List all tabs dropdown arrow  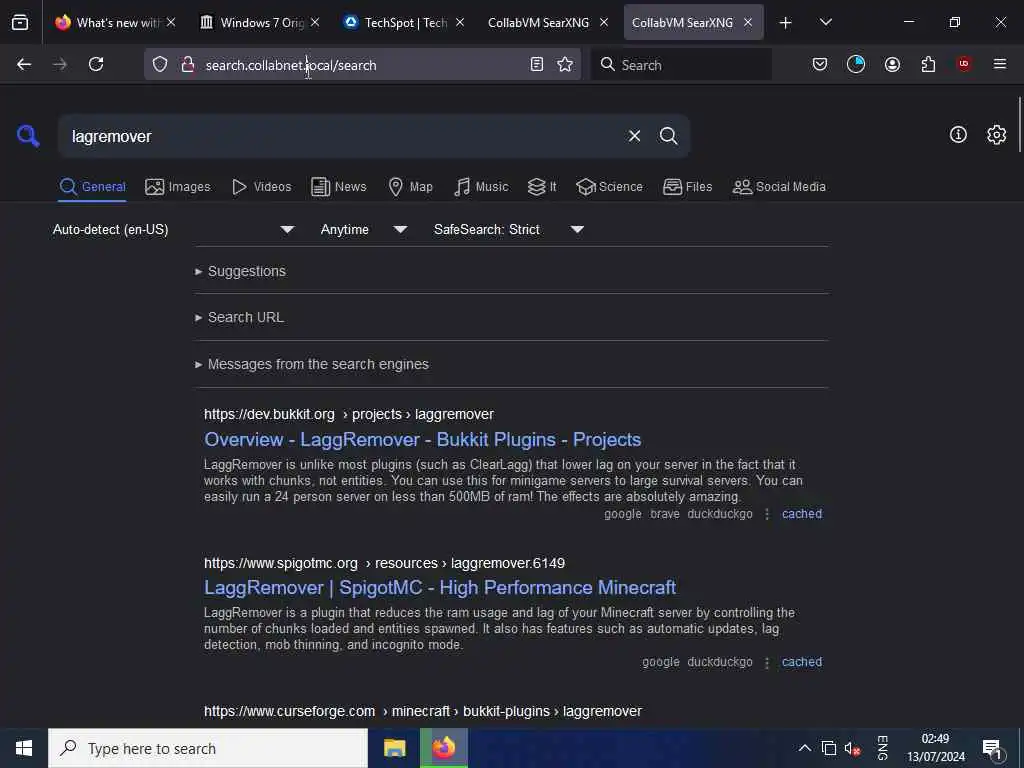825,22
